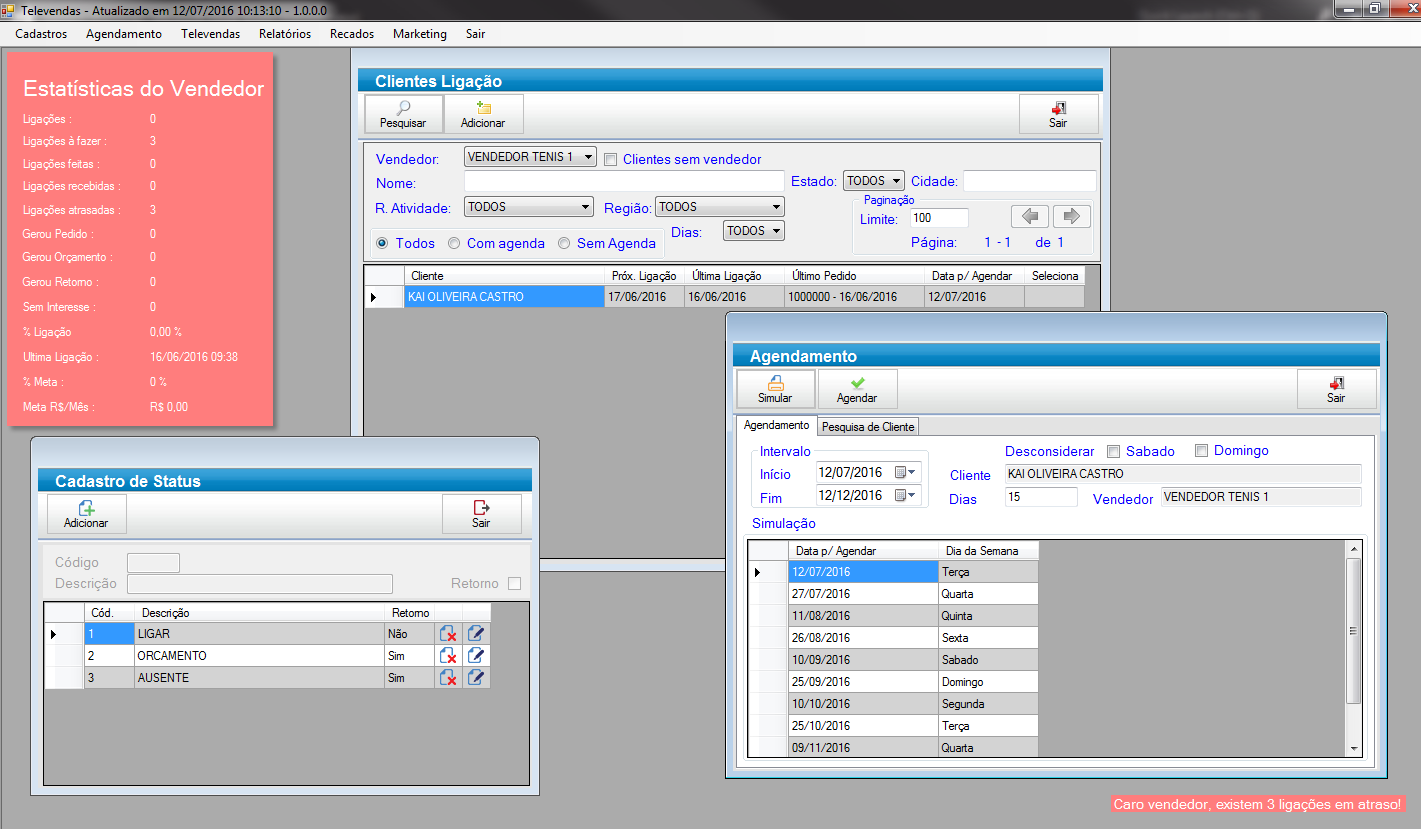Delete the ORCAMENTO status row
This screenshot has height=829, width=1421.
point(448,656)
